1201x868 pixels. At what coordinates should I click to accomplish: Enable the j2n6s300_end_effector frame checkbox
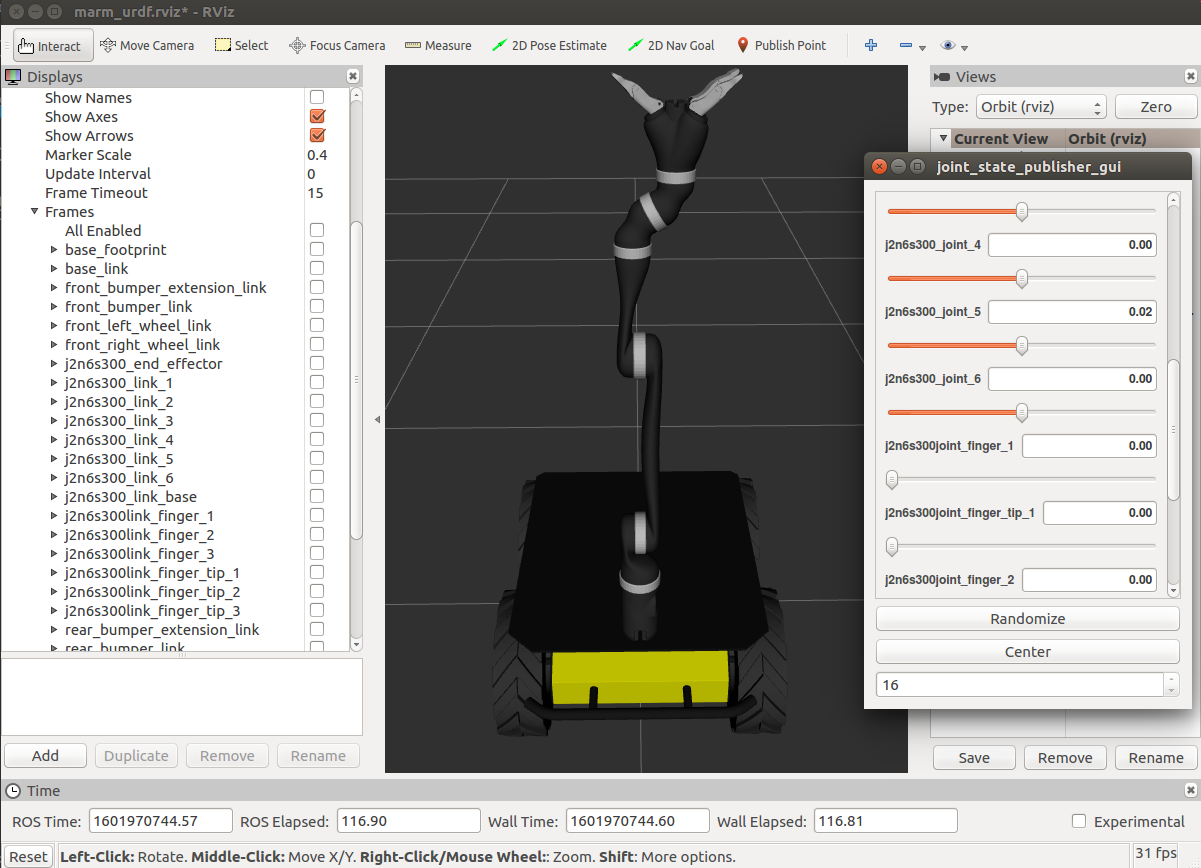[317, 363]
